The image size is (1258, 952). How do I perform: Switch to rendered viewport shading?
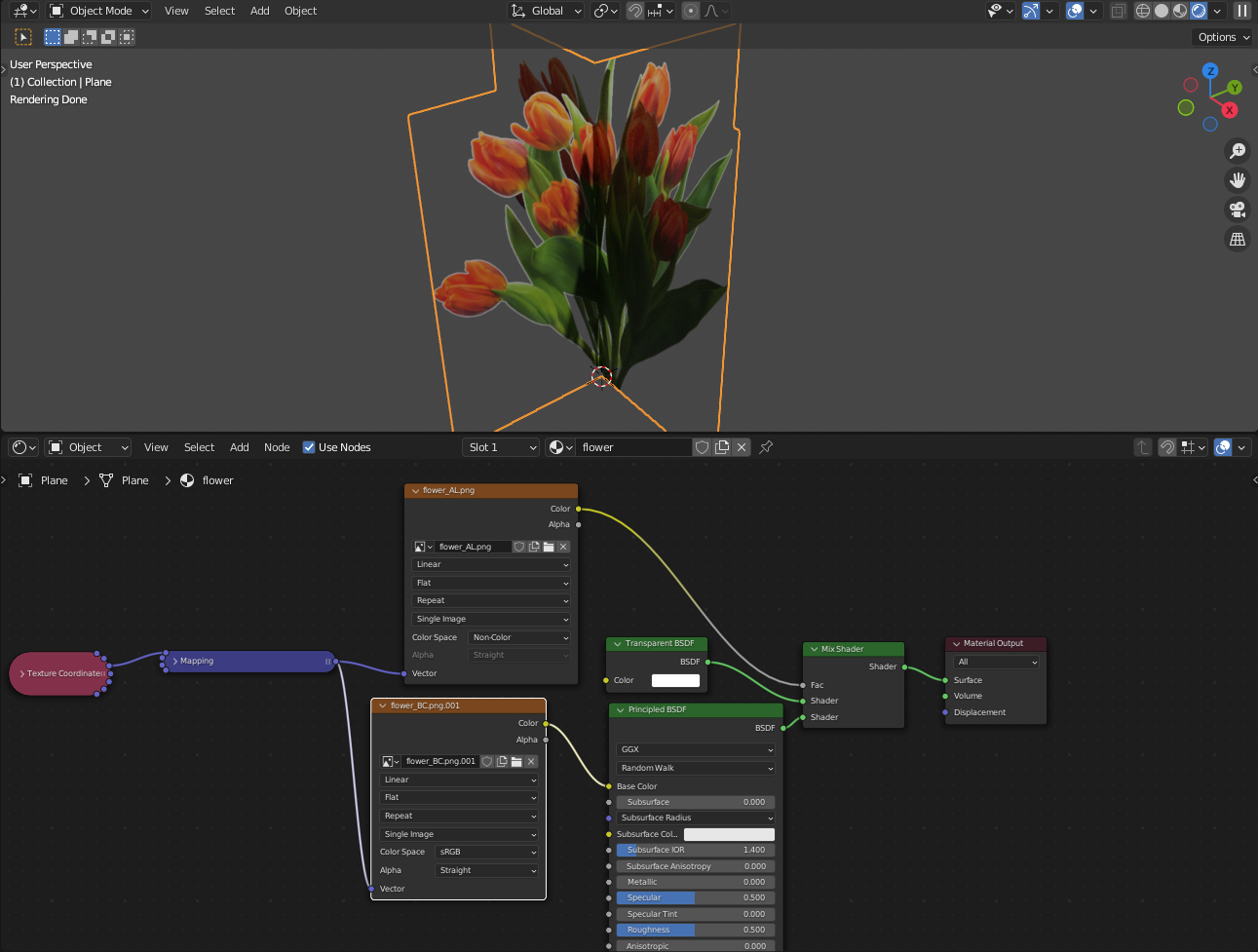1199,11
